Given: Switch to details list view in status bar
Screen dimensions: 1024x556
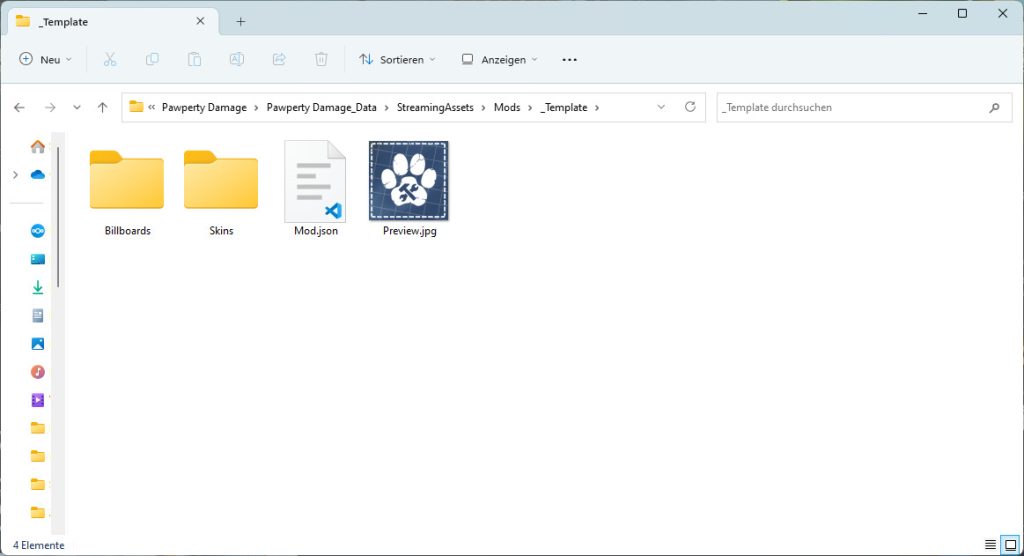Looking at the screenshot, I should click(x=990, y=545).
